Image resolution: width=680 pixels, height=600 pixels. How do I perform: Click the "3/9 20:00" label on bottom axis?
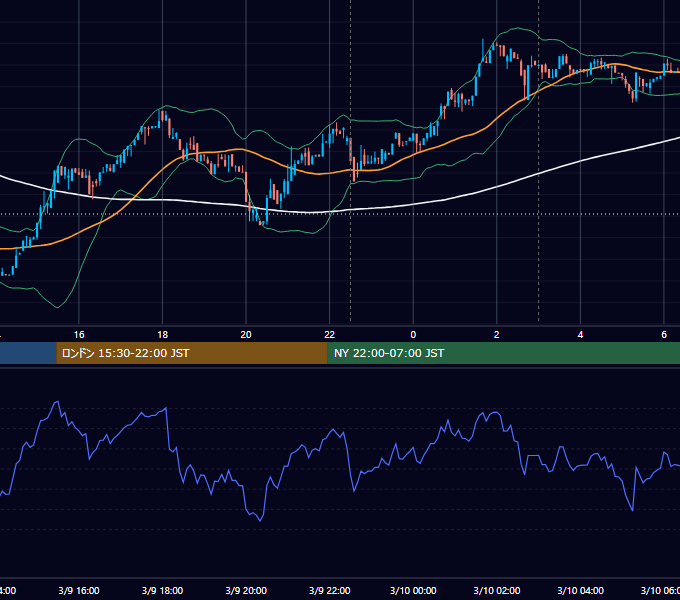[246, 590]
